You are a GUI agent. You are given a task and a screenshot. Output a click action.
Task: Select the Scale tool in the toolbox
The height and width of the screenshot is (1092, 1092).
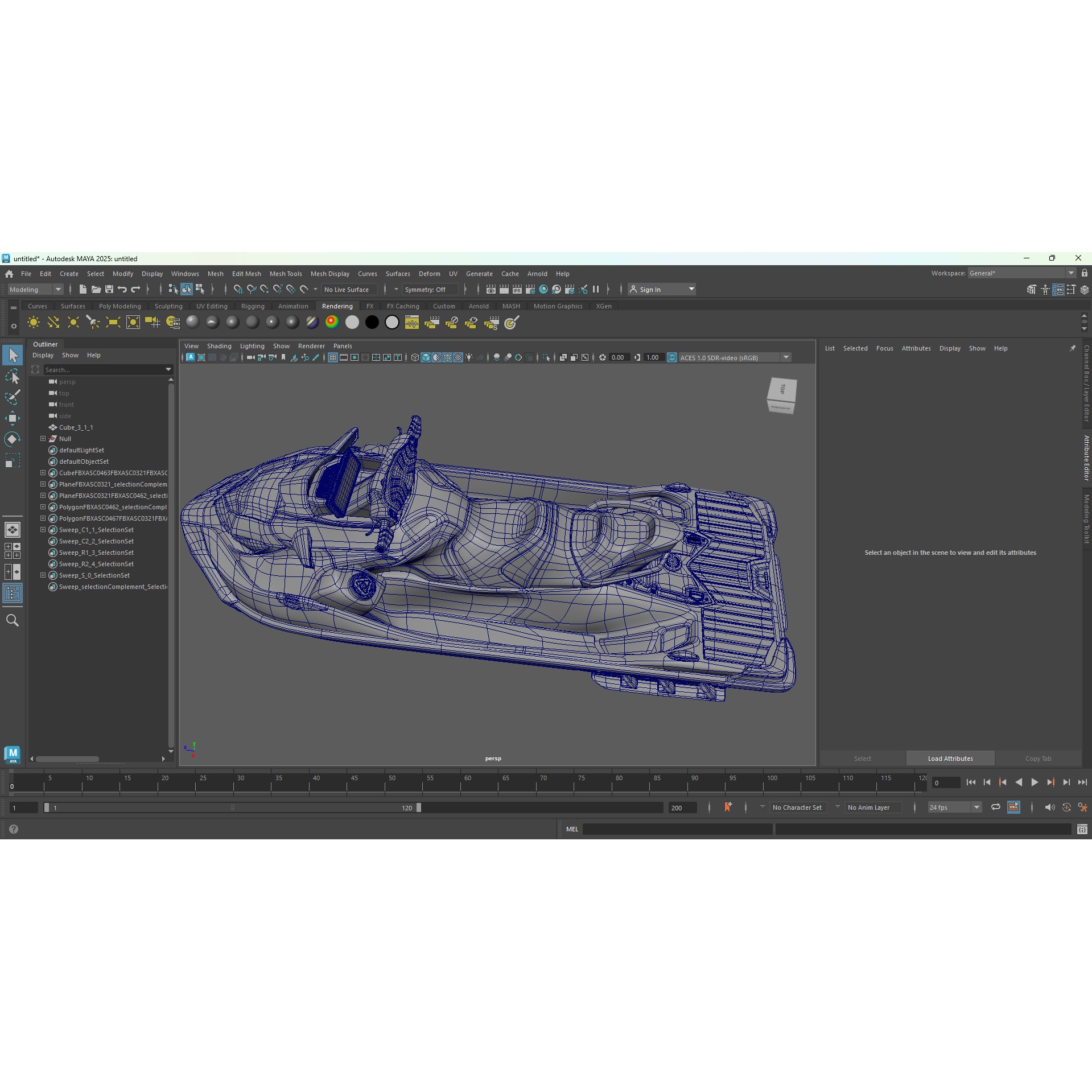pos(13,459)
